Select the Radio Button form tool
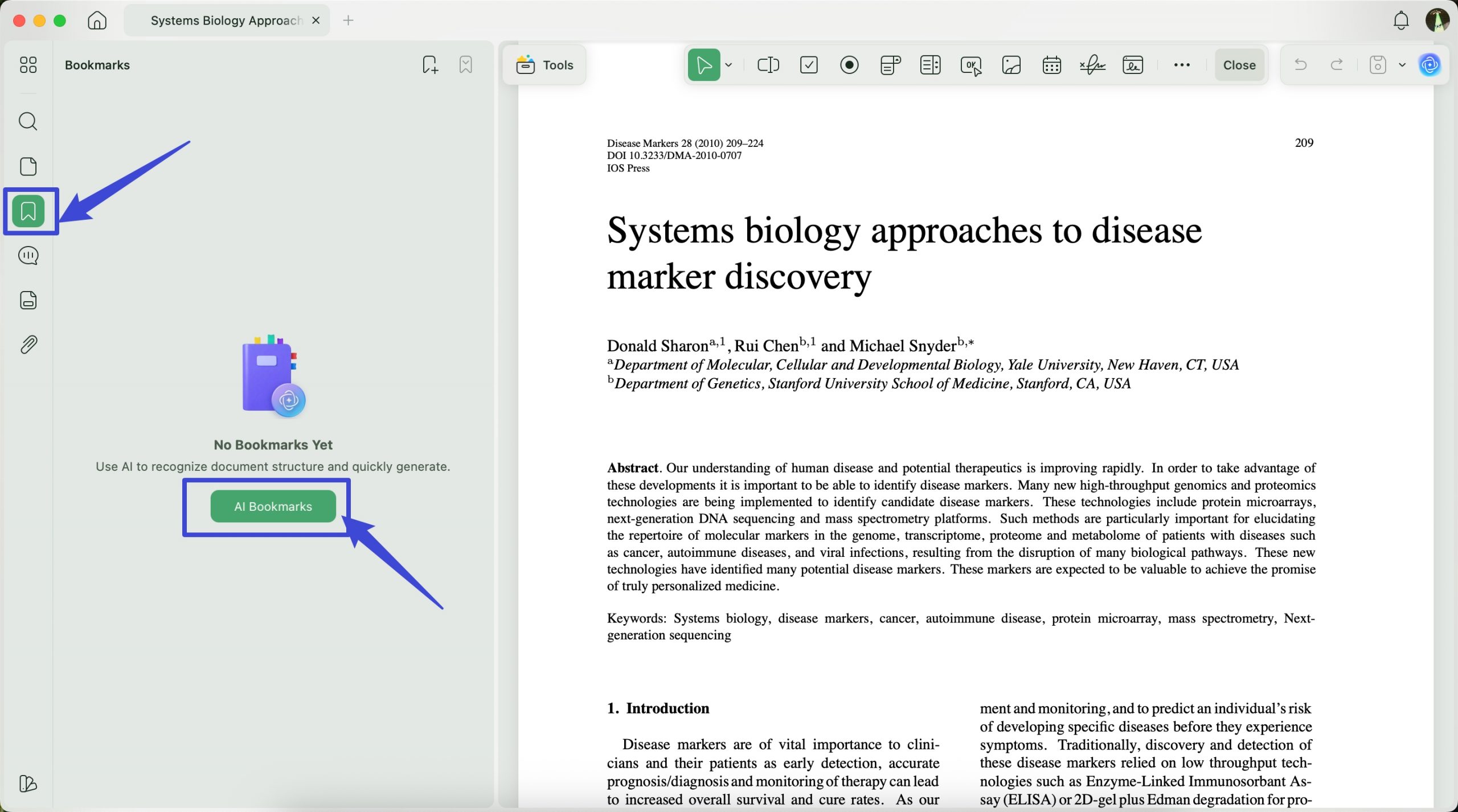The height and width of the screenshot is (812, 1458). tap(849, 65)
